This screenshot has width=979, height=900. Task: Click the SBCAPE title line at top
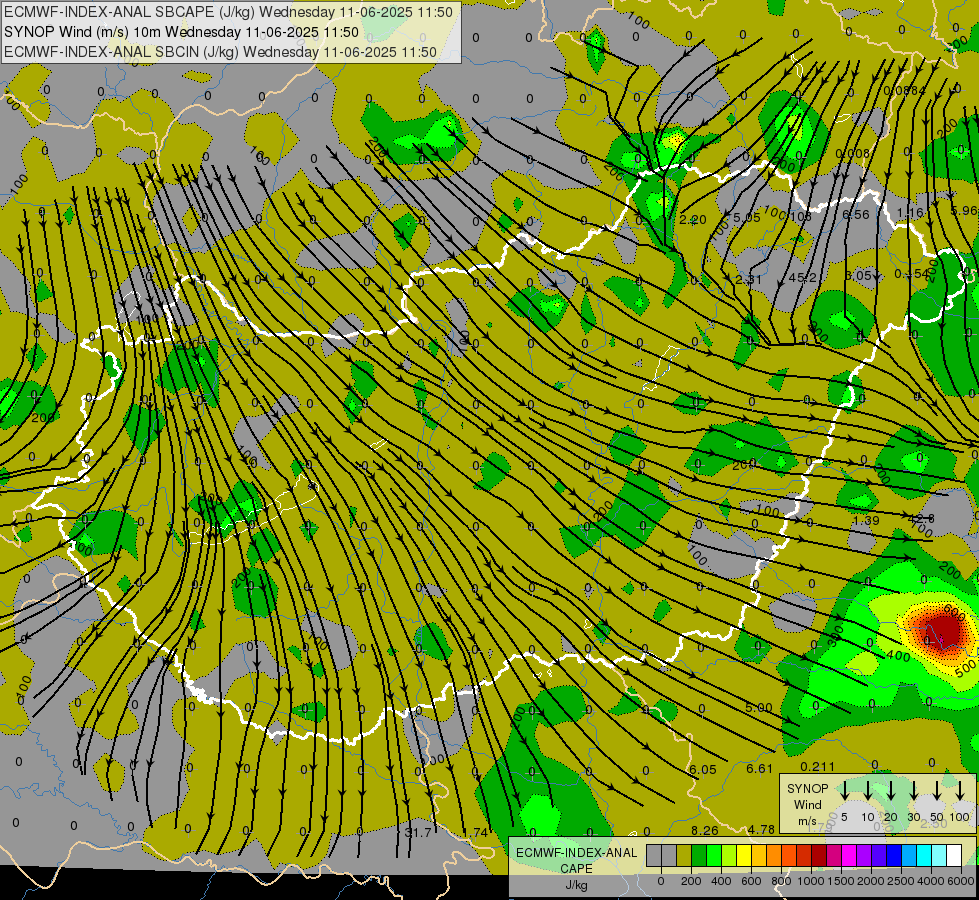(228, 12)
